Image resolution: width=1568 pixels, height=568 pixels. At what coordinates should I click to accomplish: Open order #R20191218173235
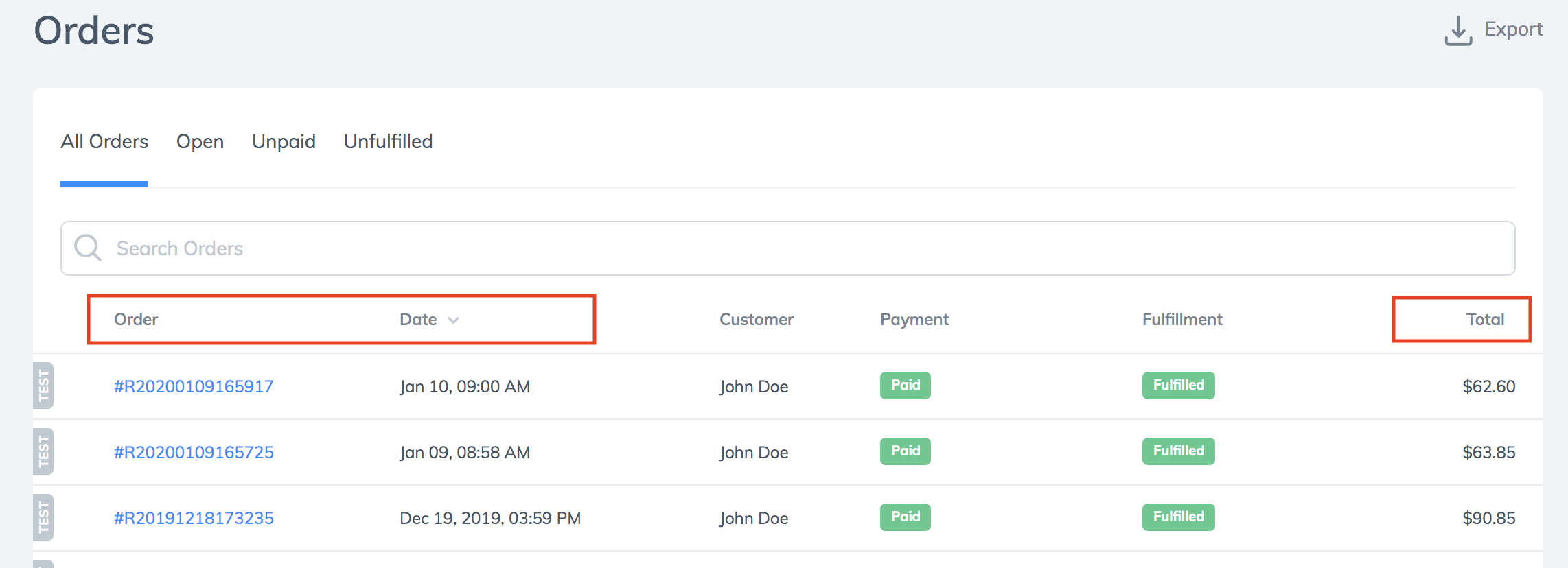pos(194,518)
